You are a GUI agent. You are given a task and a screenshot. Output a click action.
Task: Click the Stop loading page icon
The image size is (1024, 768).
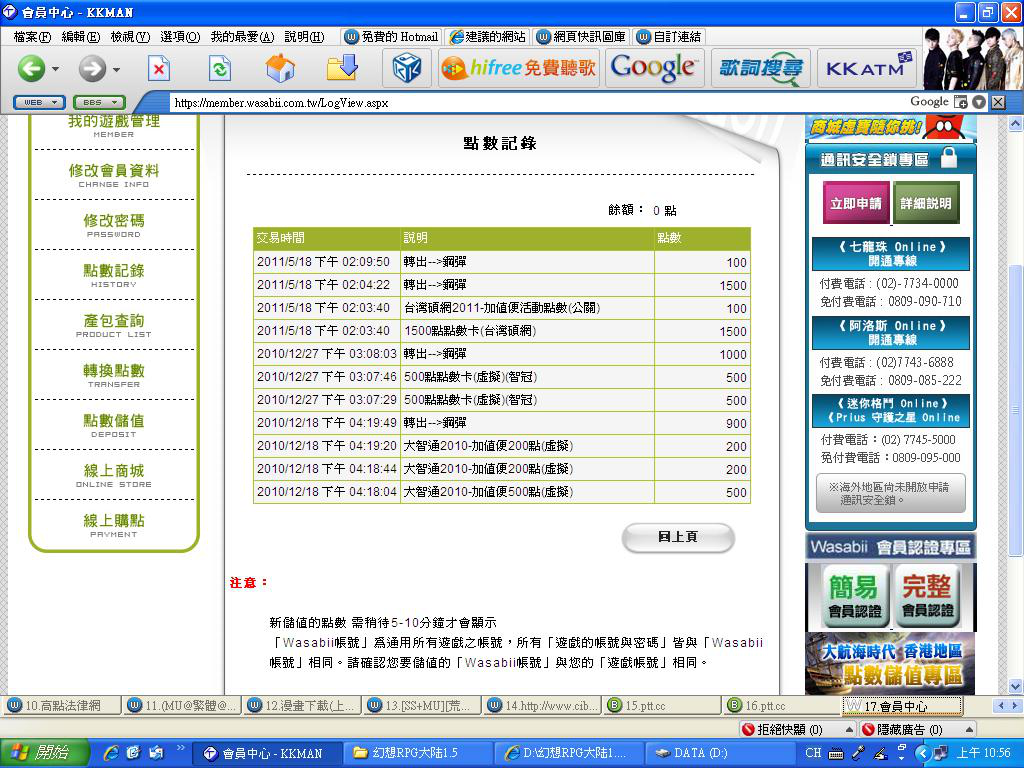(x=158, y=68)
